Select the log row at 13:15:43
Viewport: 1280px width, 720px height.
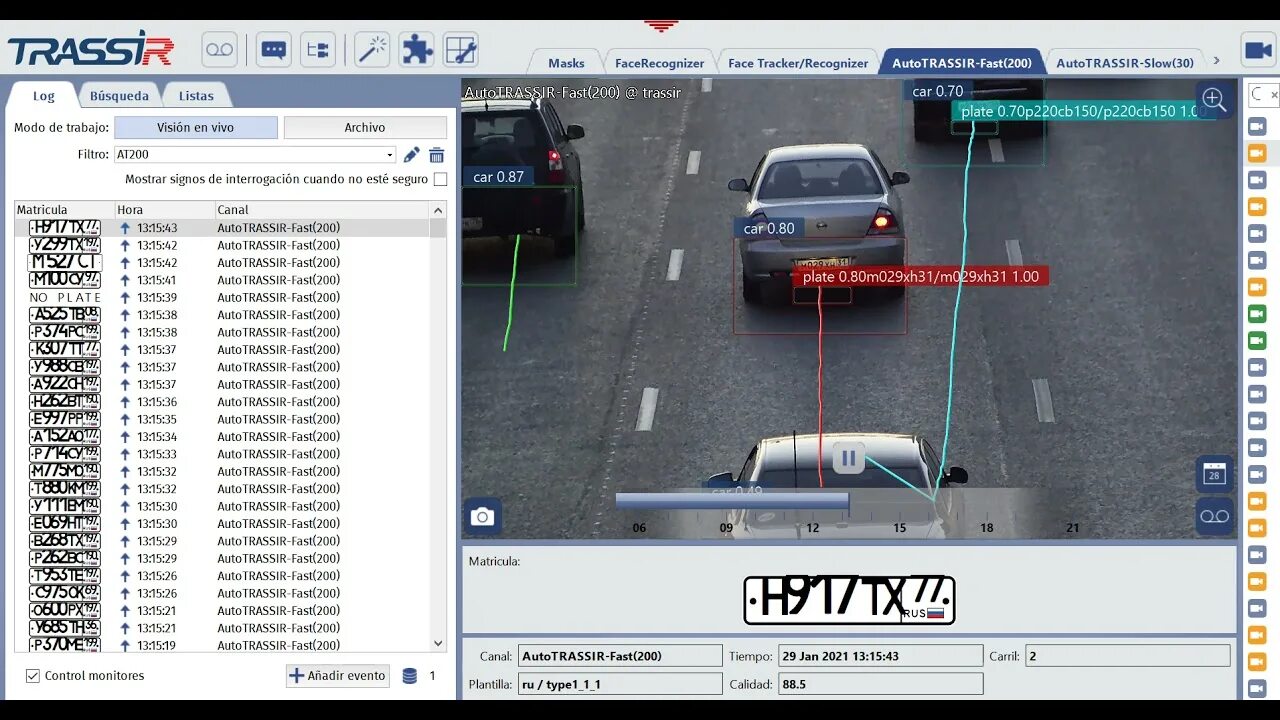(222, 228)
